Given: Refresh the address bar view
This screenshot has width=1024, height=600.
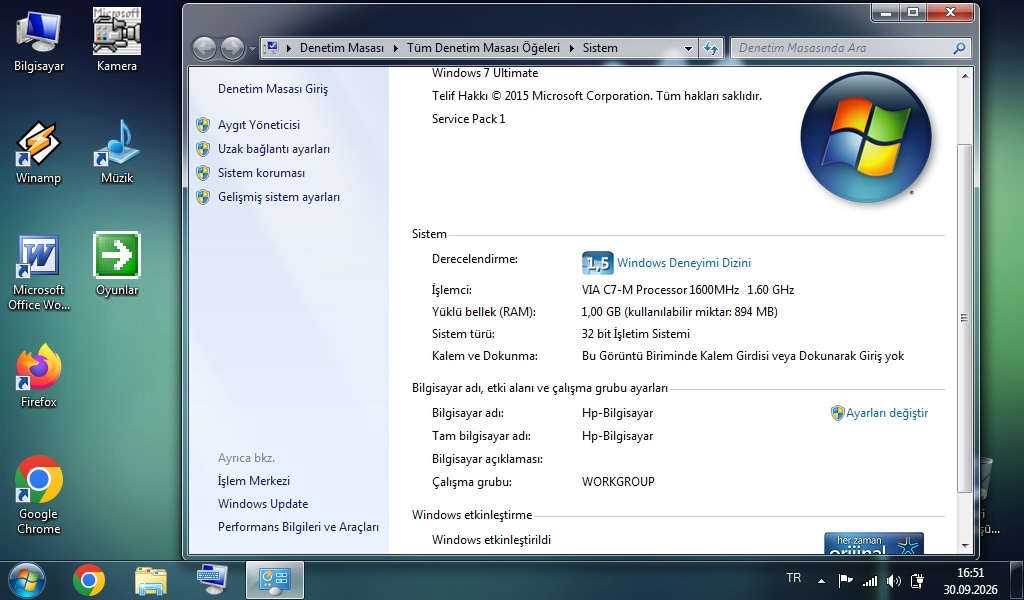Looking at the screenshot, I should [x=711, y=48].
